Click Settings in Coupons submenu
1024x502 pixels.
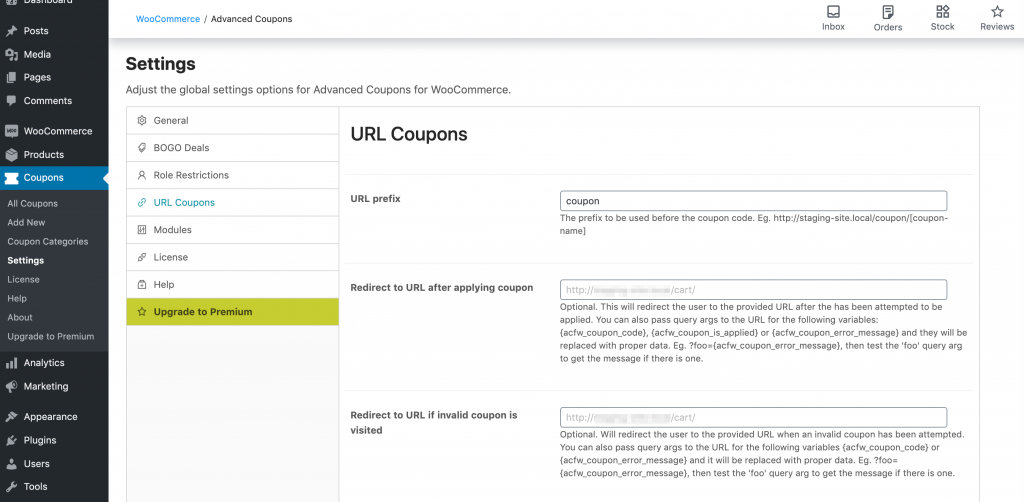(25, 260)
